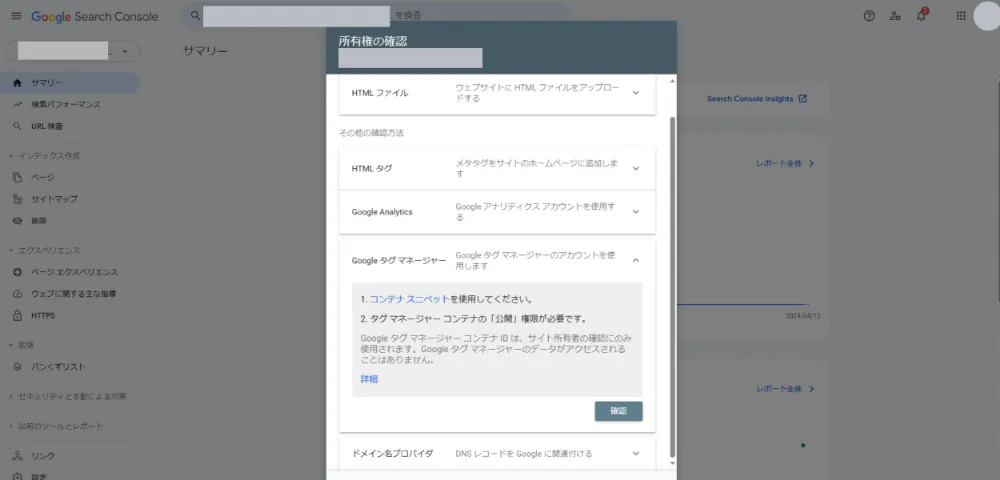This screenshot has width=1000, height=480.
Task: Open the コンテナ スニペット link
Action: point(409,299)
